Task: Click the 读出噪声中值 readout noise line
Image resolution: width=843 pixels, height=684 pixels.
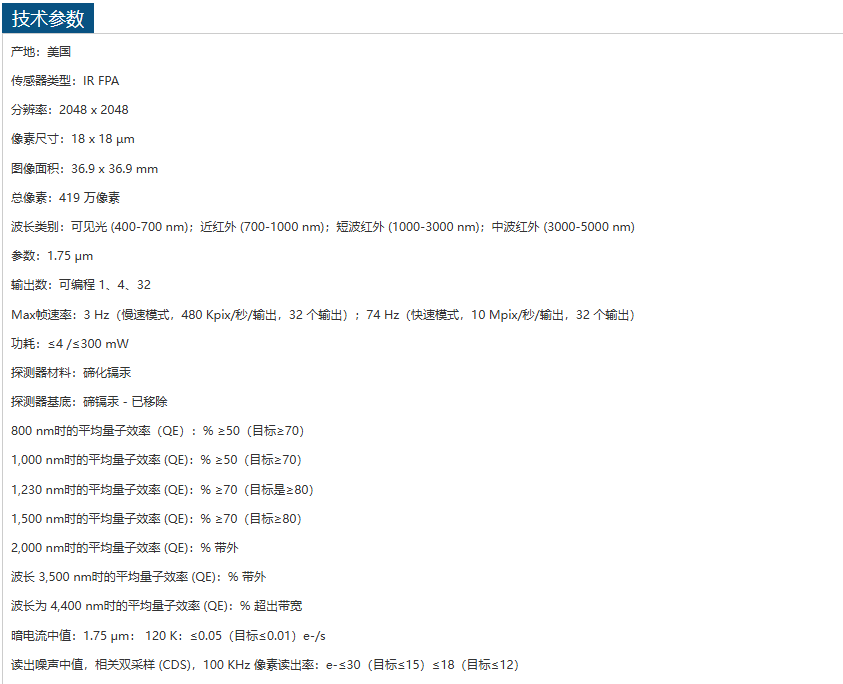Action: pos(265,664)
